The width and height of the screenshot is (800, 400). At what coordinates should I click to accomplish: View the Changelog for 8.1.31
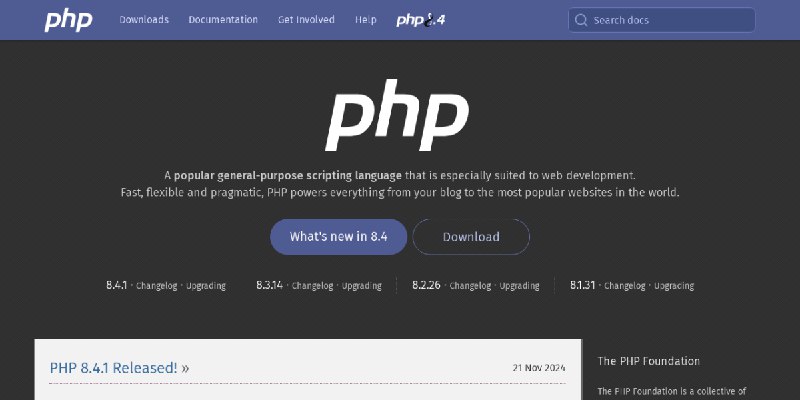pyautogui.click(x=625, y=286)
